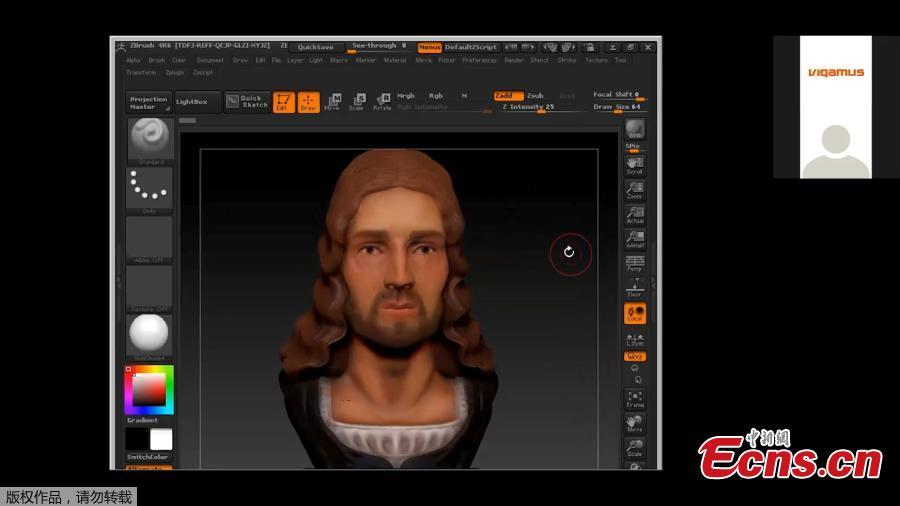Open the Brush menu
The width and height of the screenshot is (900, 506).
click(157, 60)
